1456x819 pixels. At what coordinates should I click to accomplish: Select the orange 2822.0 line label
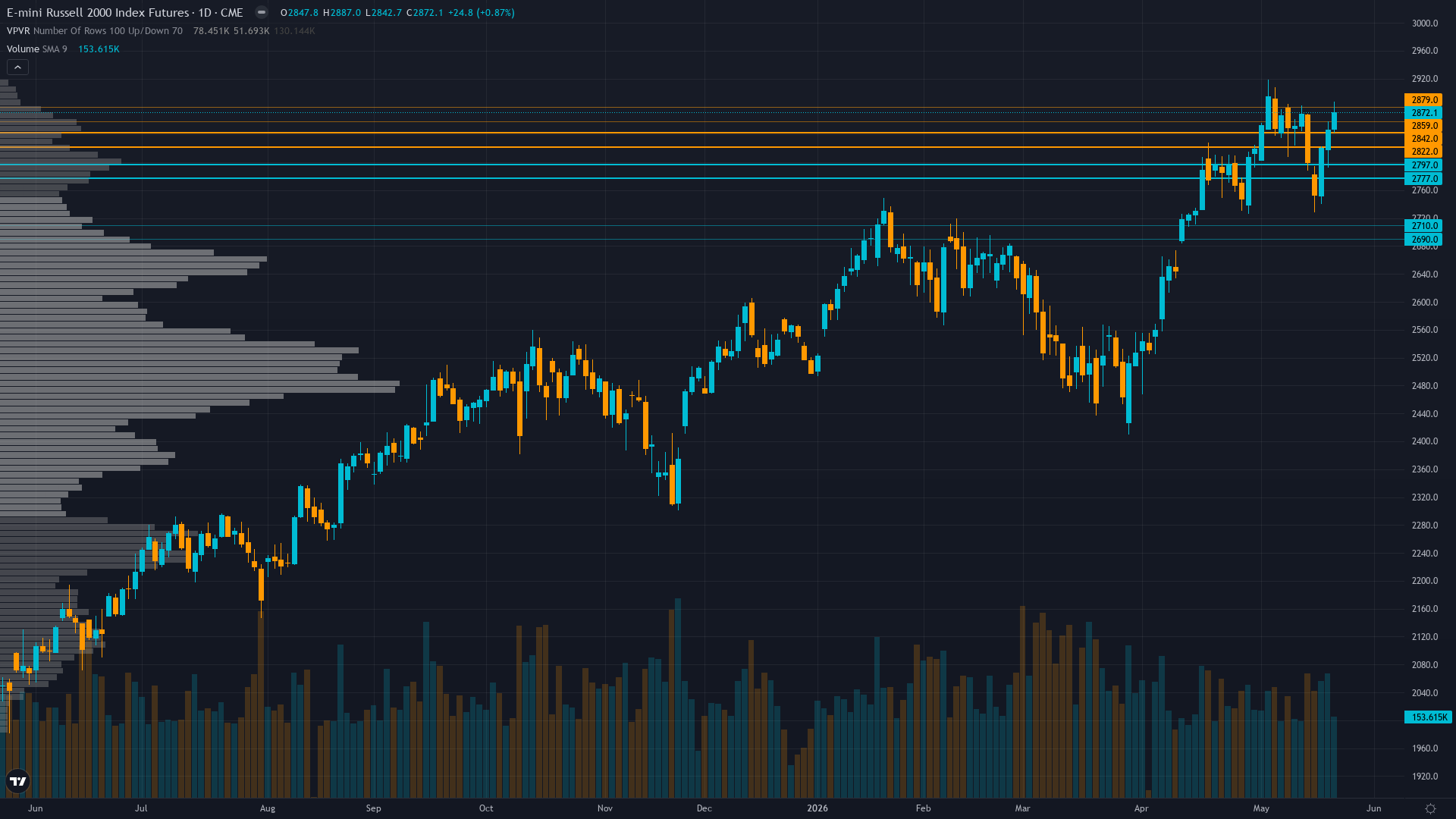(1423, 151)
